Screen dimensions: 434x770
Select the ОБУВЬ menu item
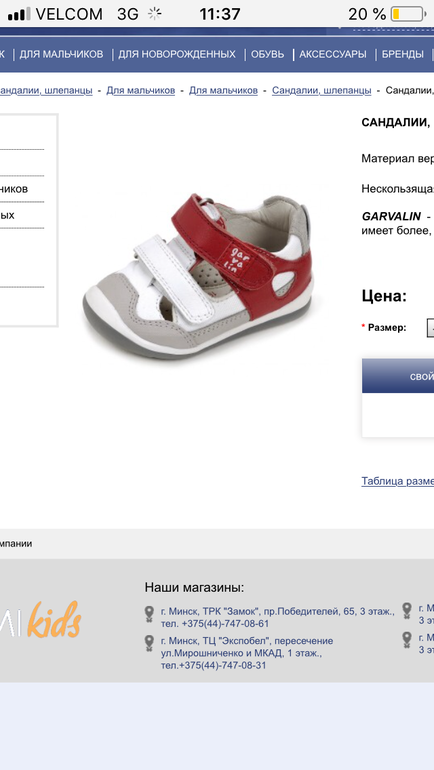(268, 54)
